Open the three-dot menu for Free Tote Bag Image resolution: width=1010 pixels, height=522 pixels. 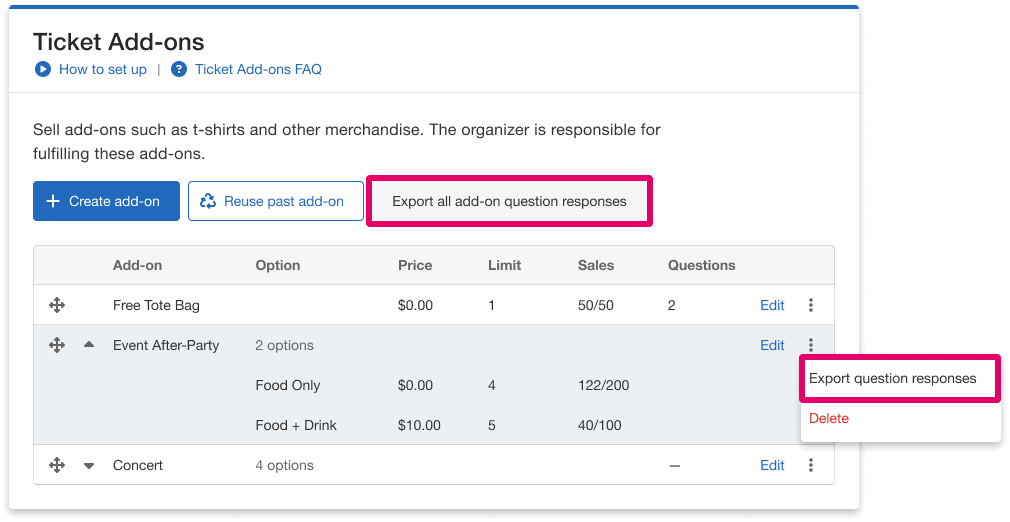coord(811,305)
